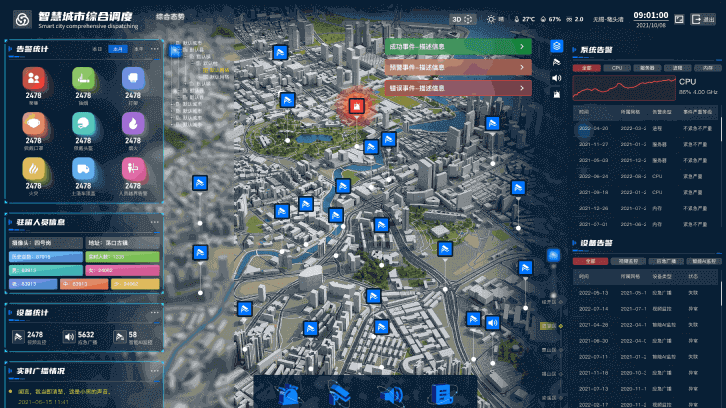Toggle the 3D view mode button
This screenshot has height=408, width=726.
tap(461, 19)
